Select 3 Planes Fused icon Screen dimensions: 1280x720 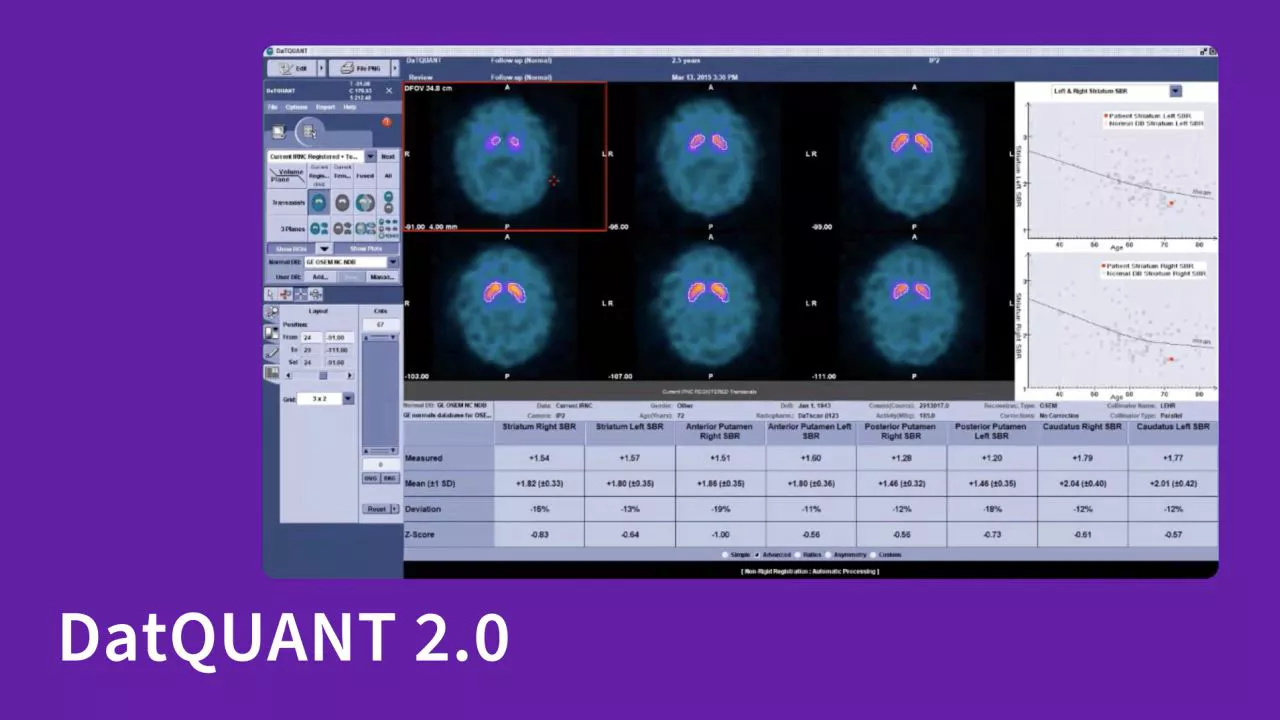(365, 228)
